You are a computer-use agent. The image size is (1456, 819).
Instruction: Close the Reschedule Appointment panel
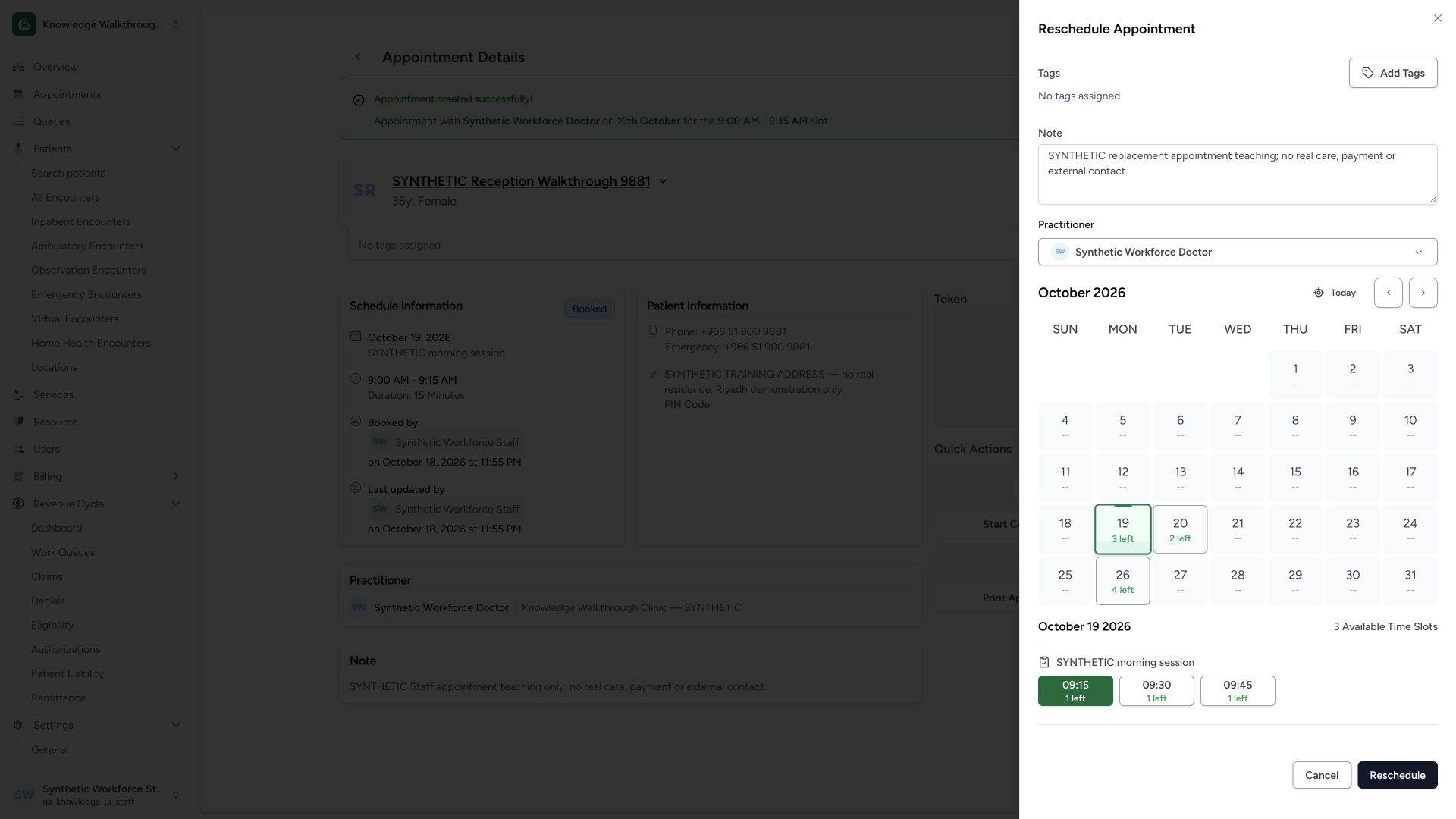pos(1437,18)
